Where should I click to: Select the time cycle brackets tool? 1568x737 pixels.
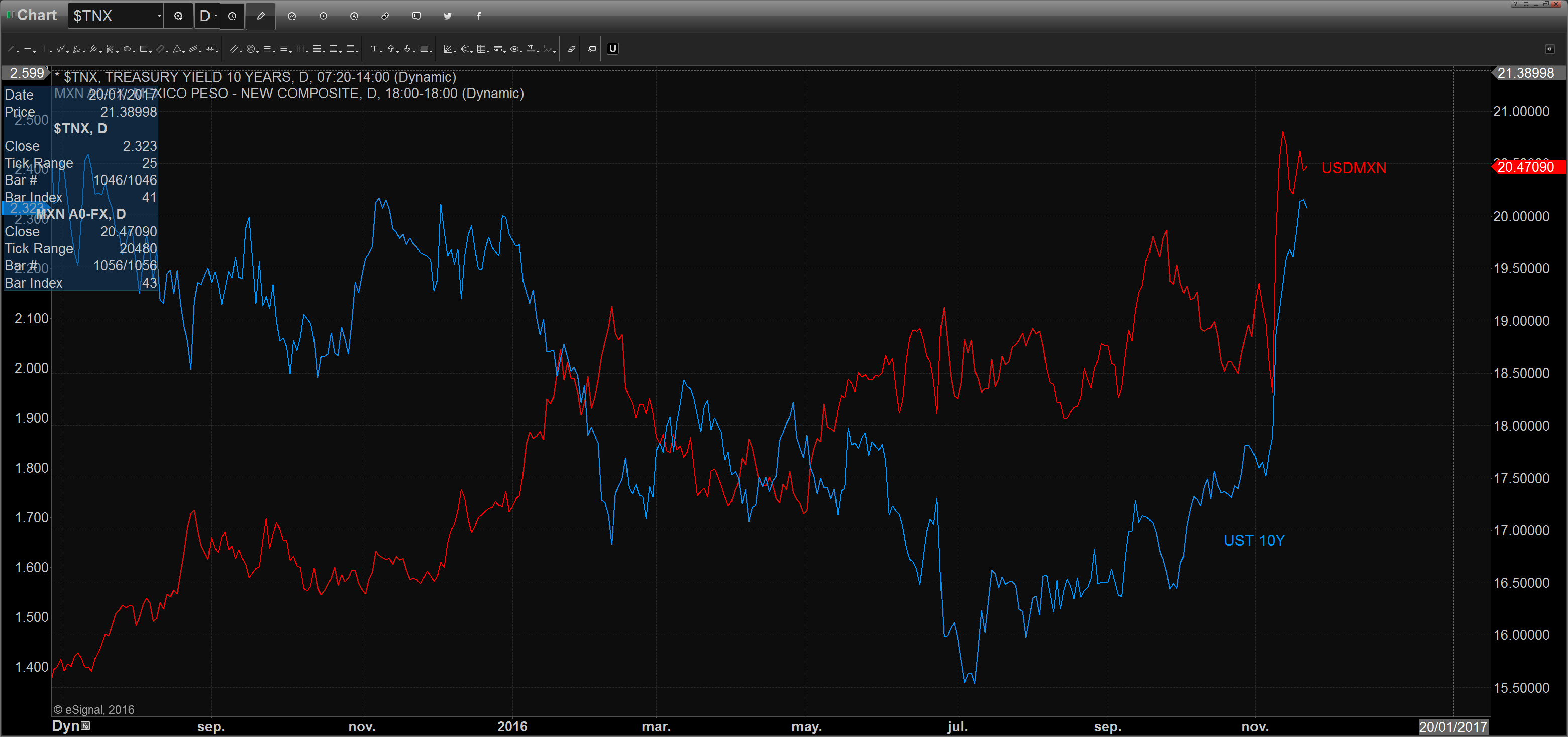tap(210, 49)
